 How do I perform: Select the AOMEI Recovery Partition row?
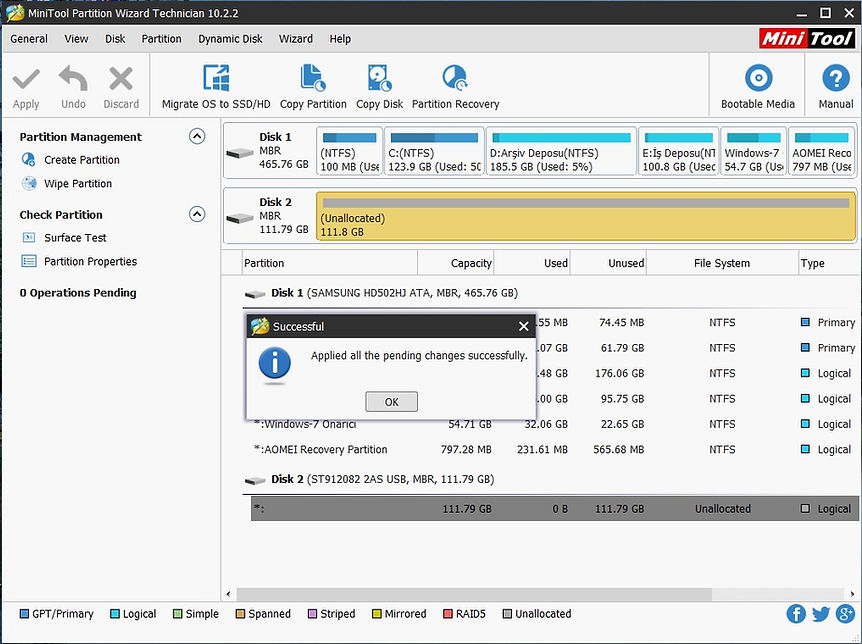(x=555, y=449)
